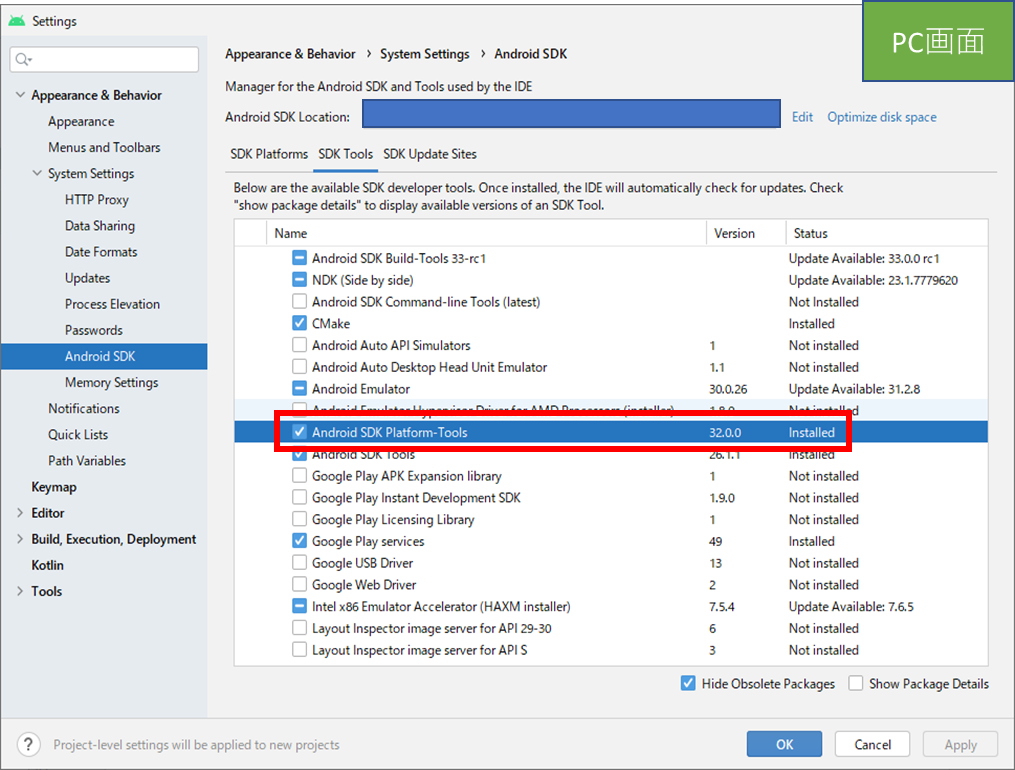Click Appearance & Behavior breadcrumb

(x=290, y=54)
